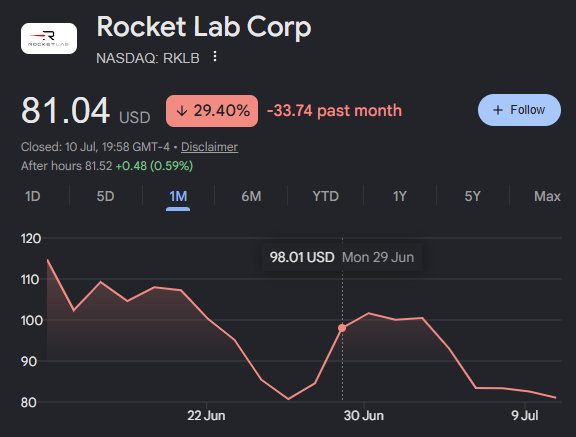This screenshot has width=576, height=437.
Task: Select the 1M range tab
Action: coord(178,196)
